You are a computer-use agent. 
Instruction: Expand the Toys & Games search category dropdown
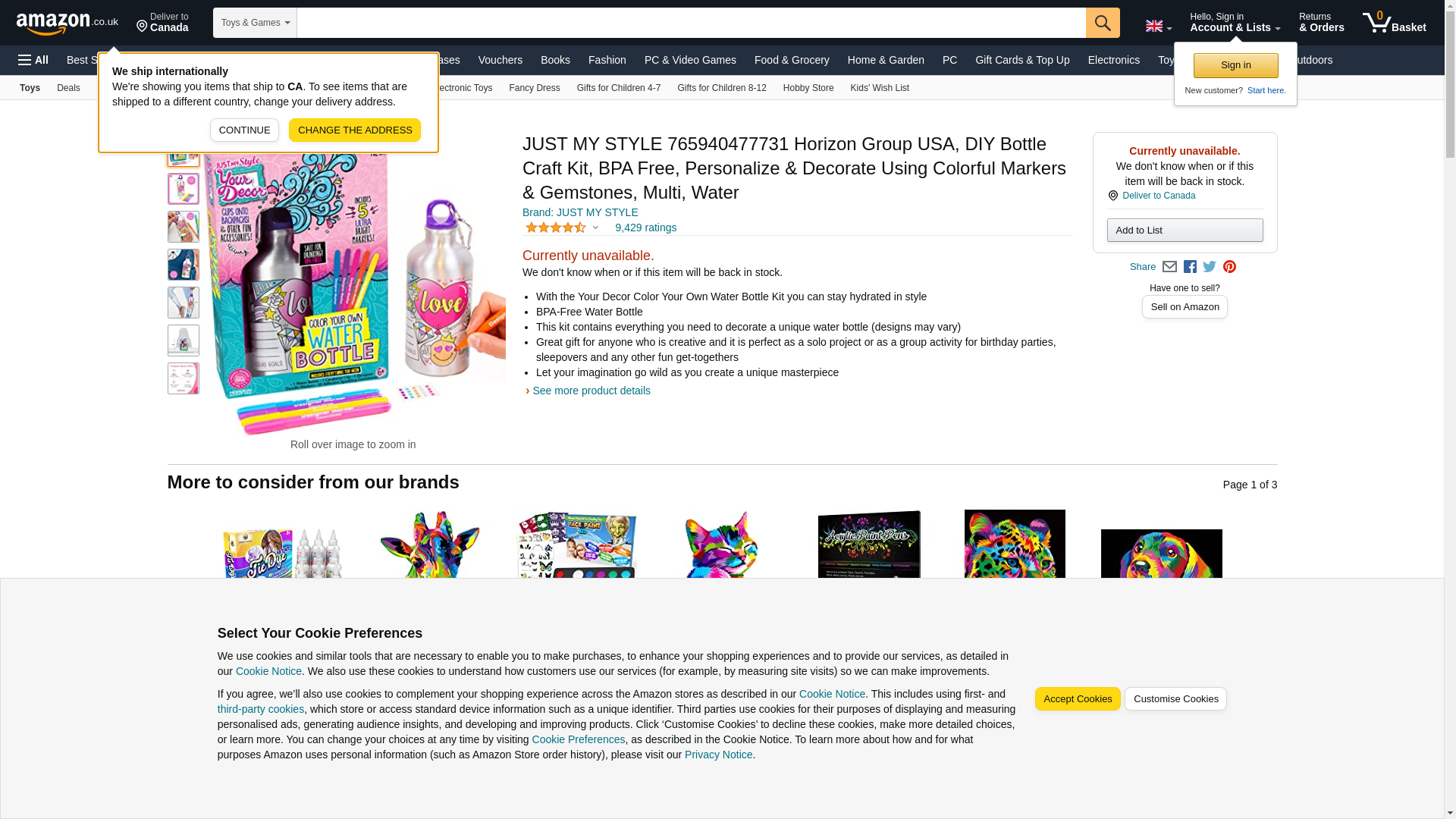tap(255, 23)
